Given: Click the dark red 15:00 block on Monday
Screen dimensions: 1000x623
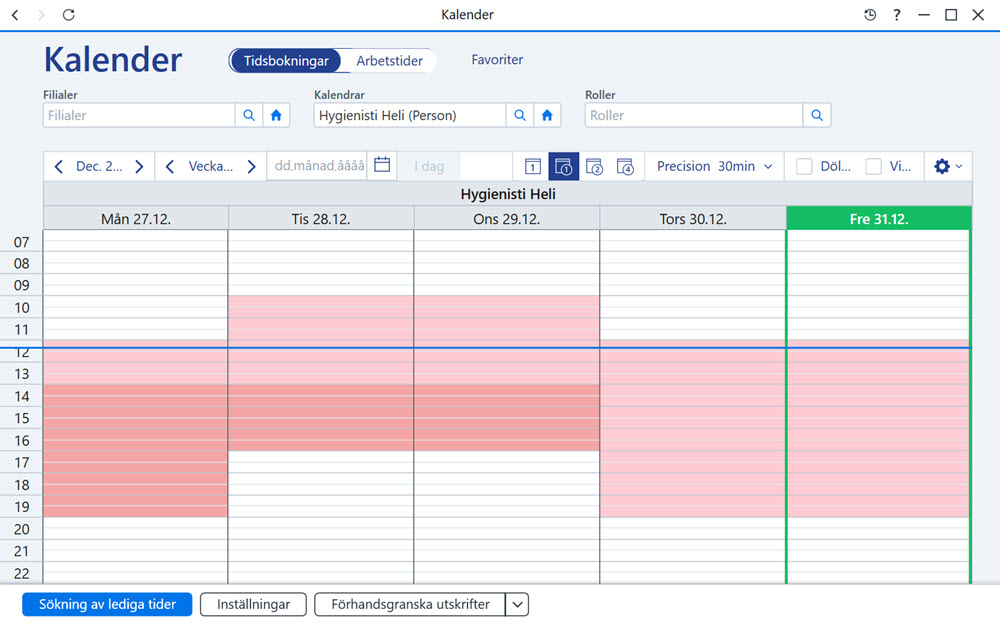Looking at the screenshot, I should tap(135, 418).
